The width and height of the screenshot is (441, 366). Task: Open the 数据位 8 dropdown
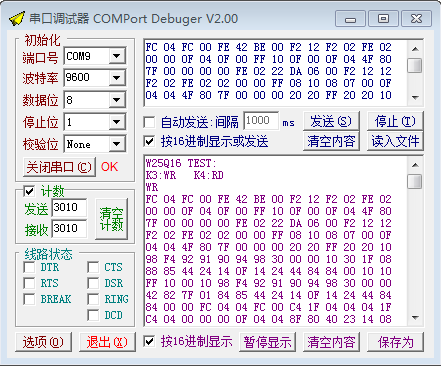(117, 100)
